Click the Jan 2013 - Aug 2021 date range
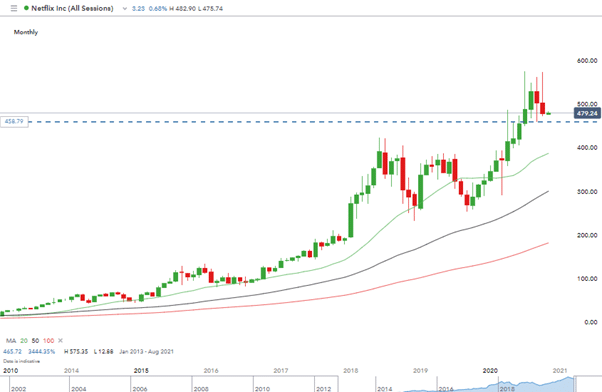 pyautogui.click(x=146, y=351)
